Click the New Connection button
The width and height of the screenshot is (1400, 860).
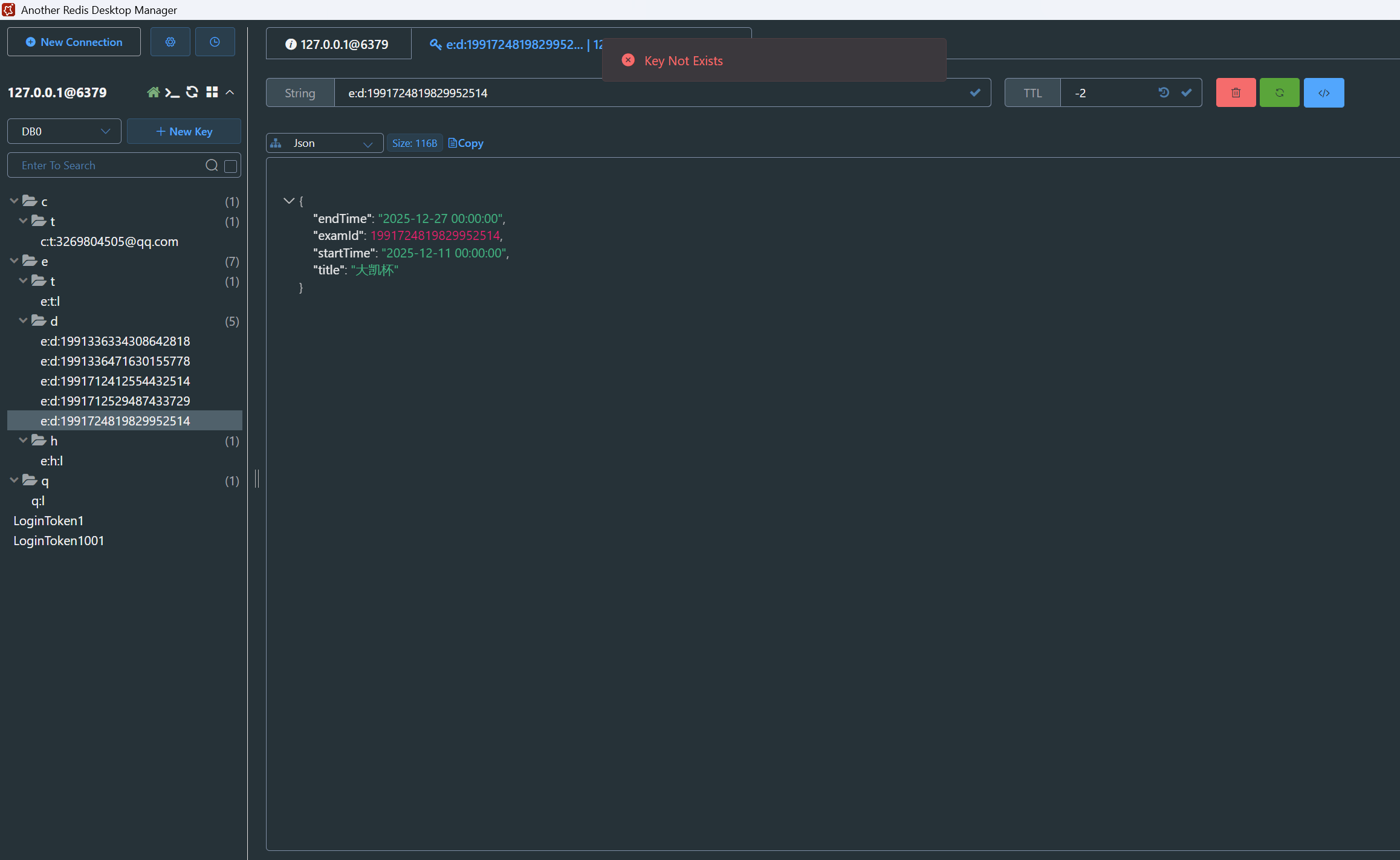click(x=74, y=42)
